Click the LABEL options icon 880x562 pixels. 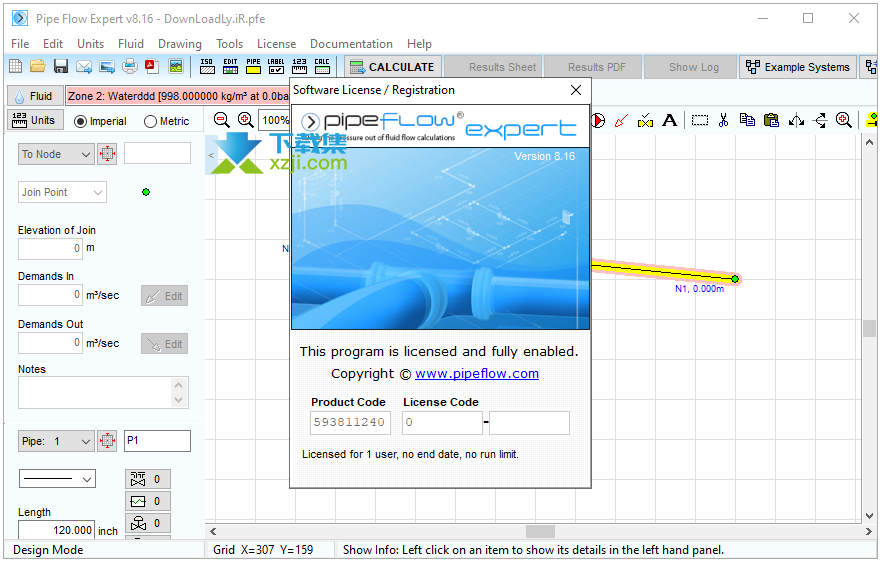[x=276, y=66]
